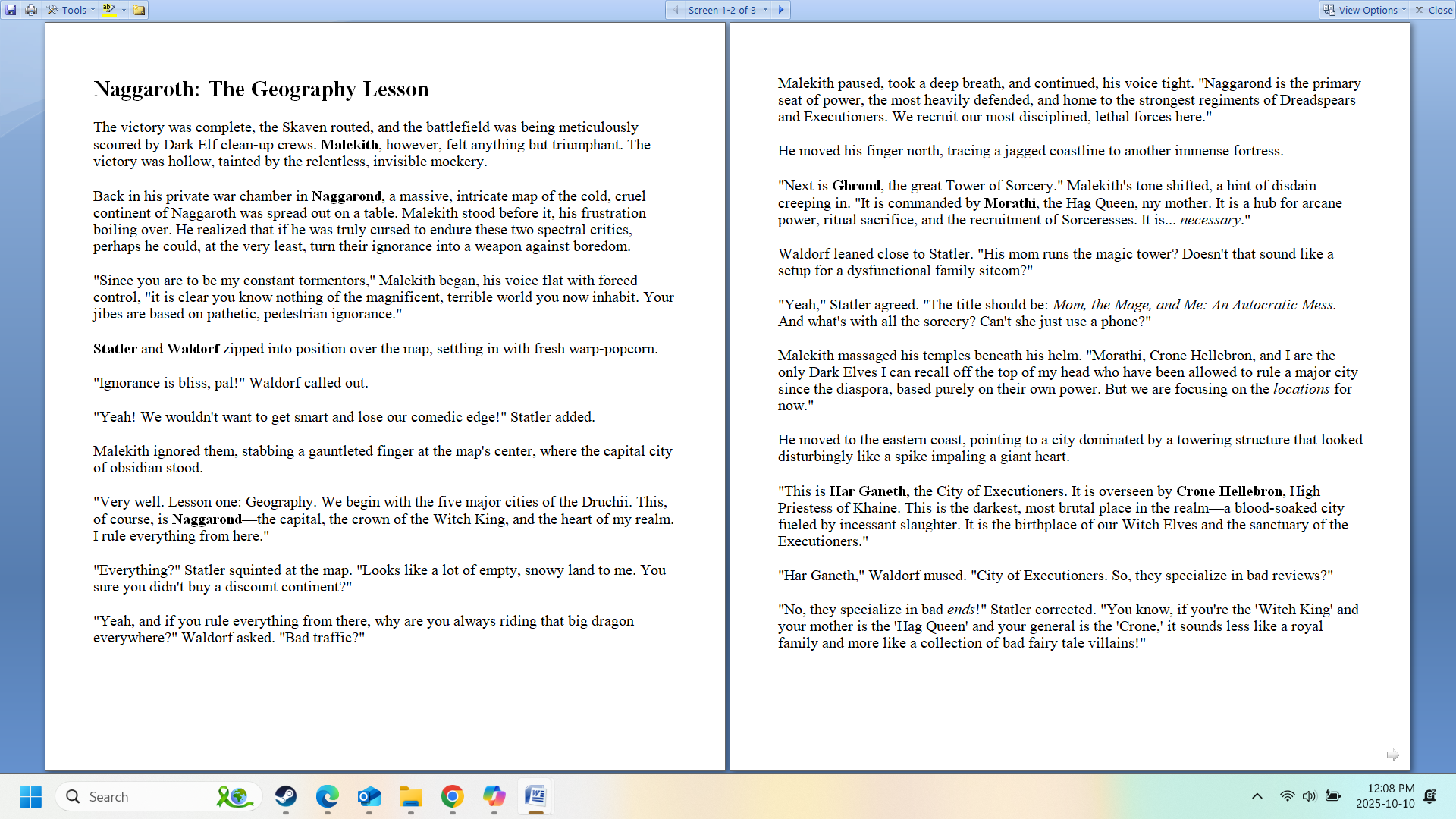1456x819 pixels.
Task: Click the Insert Comment note icon
Action: pos(139,10)
